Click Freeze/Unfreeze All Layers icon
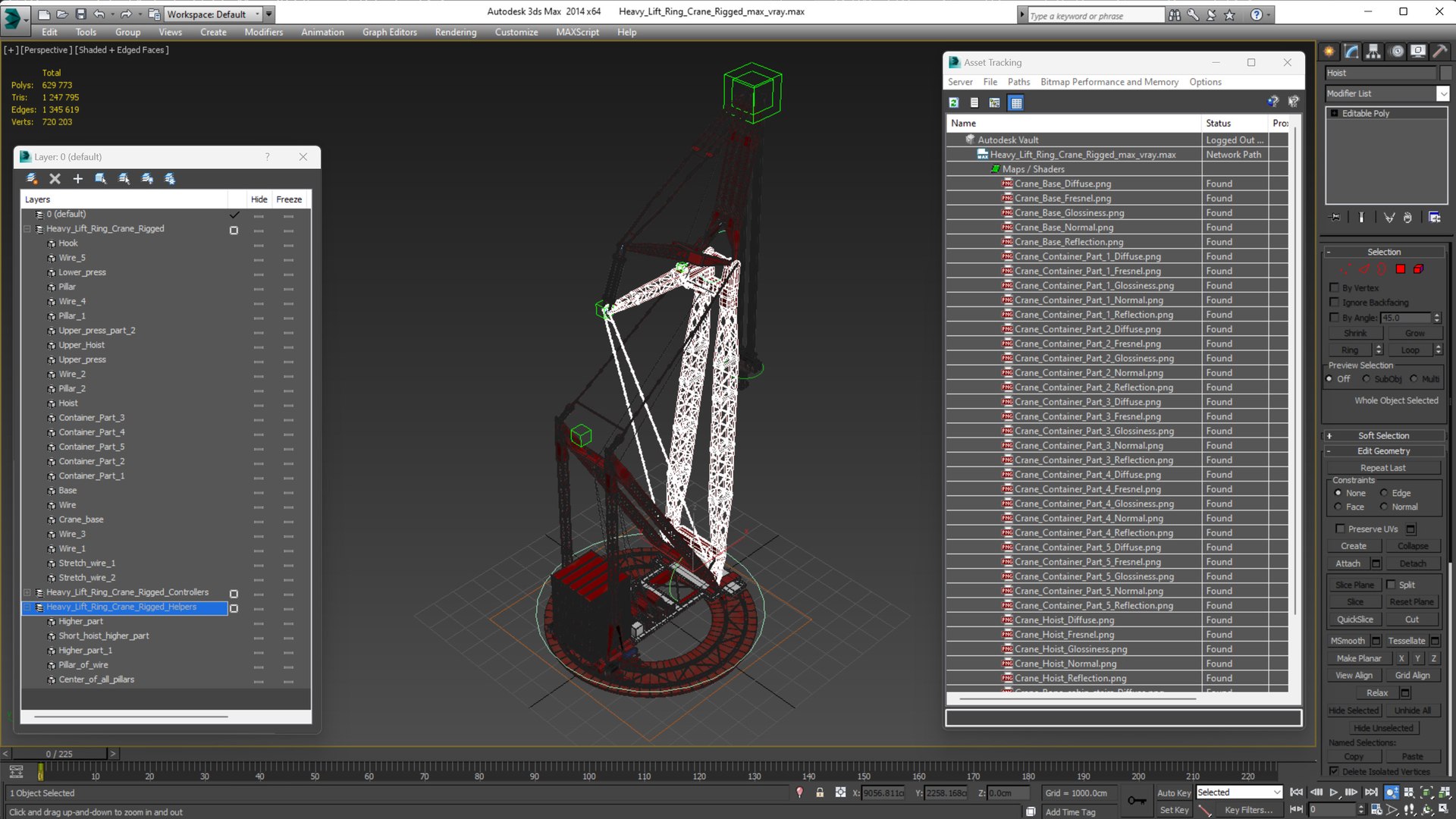Image resolution: width=1456 pixels, height=819 pixels. [x=170, y=178]
